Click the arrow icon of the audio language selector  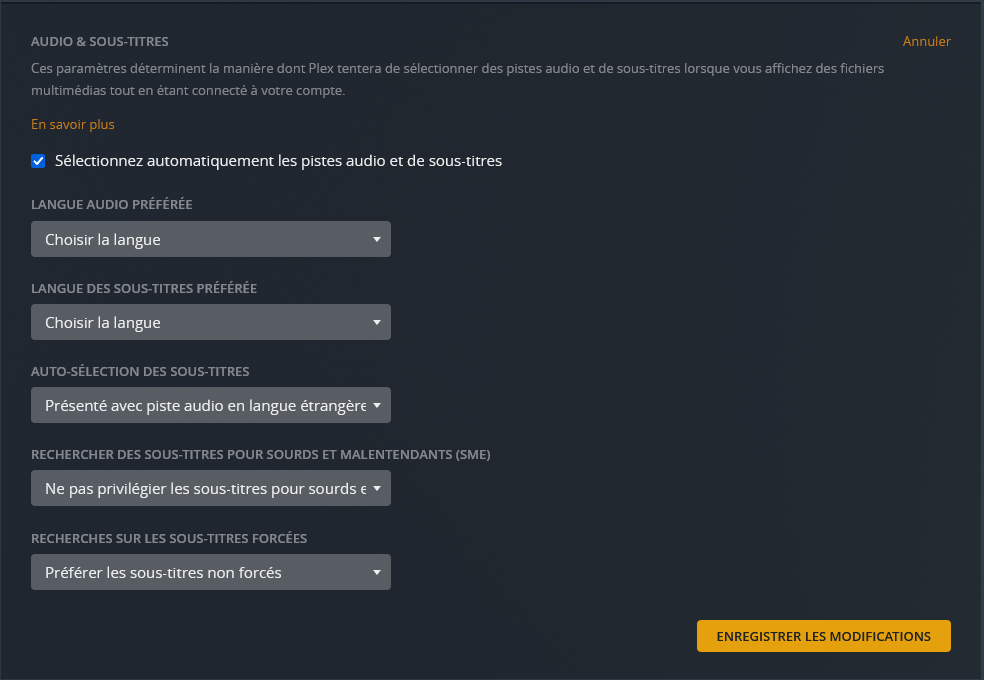click(377, 239)
